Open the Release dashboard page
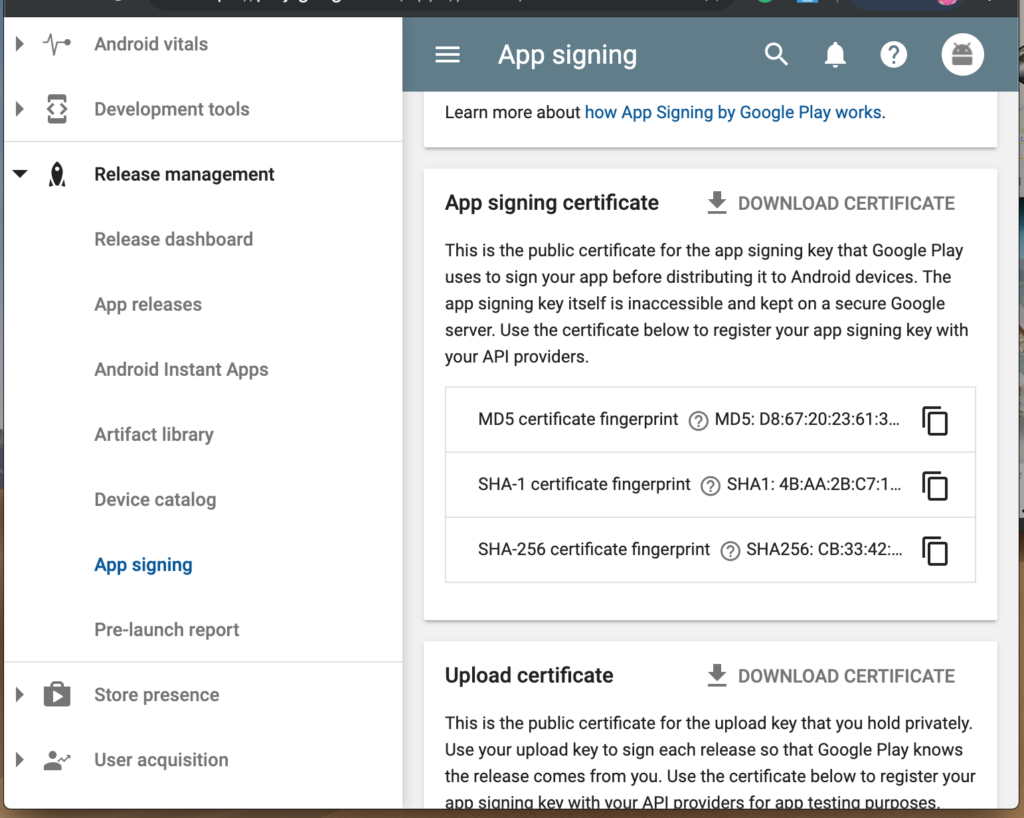1024x818 pixels. (x=173, y=239)
